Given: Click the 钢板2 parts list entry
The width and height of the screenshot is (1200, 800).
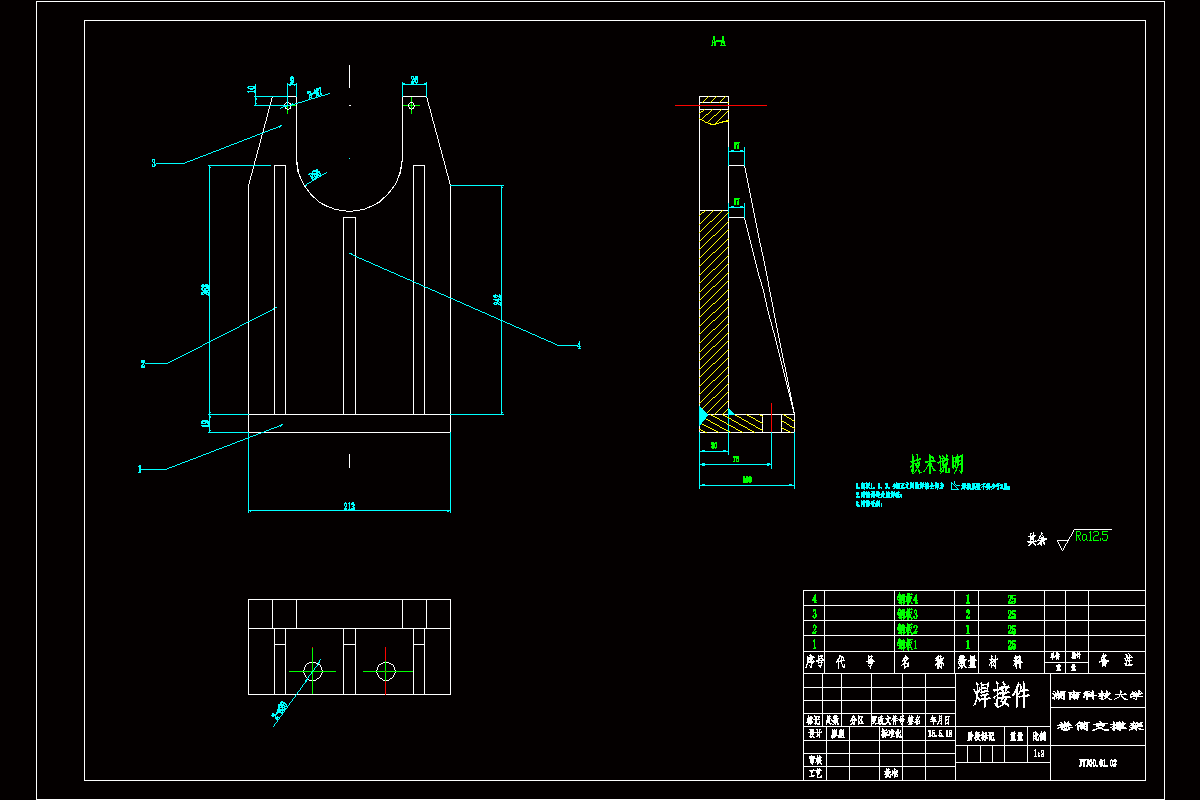Looking at the screenshot, I should [908, 630].
